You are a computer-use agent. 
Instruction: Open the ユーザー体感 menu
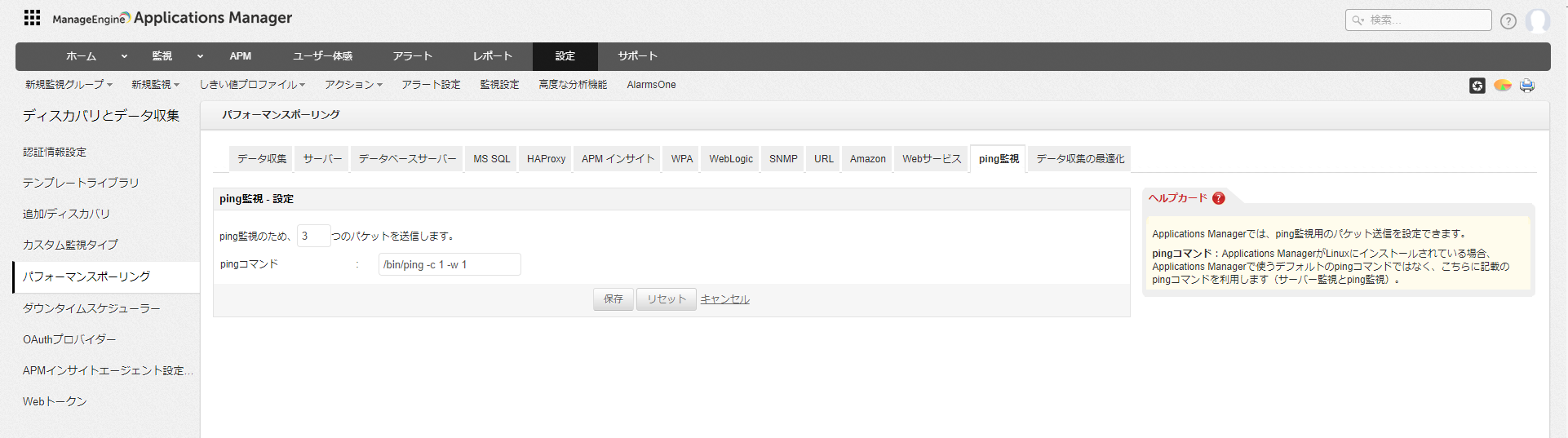[323, 56]
